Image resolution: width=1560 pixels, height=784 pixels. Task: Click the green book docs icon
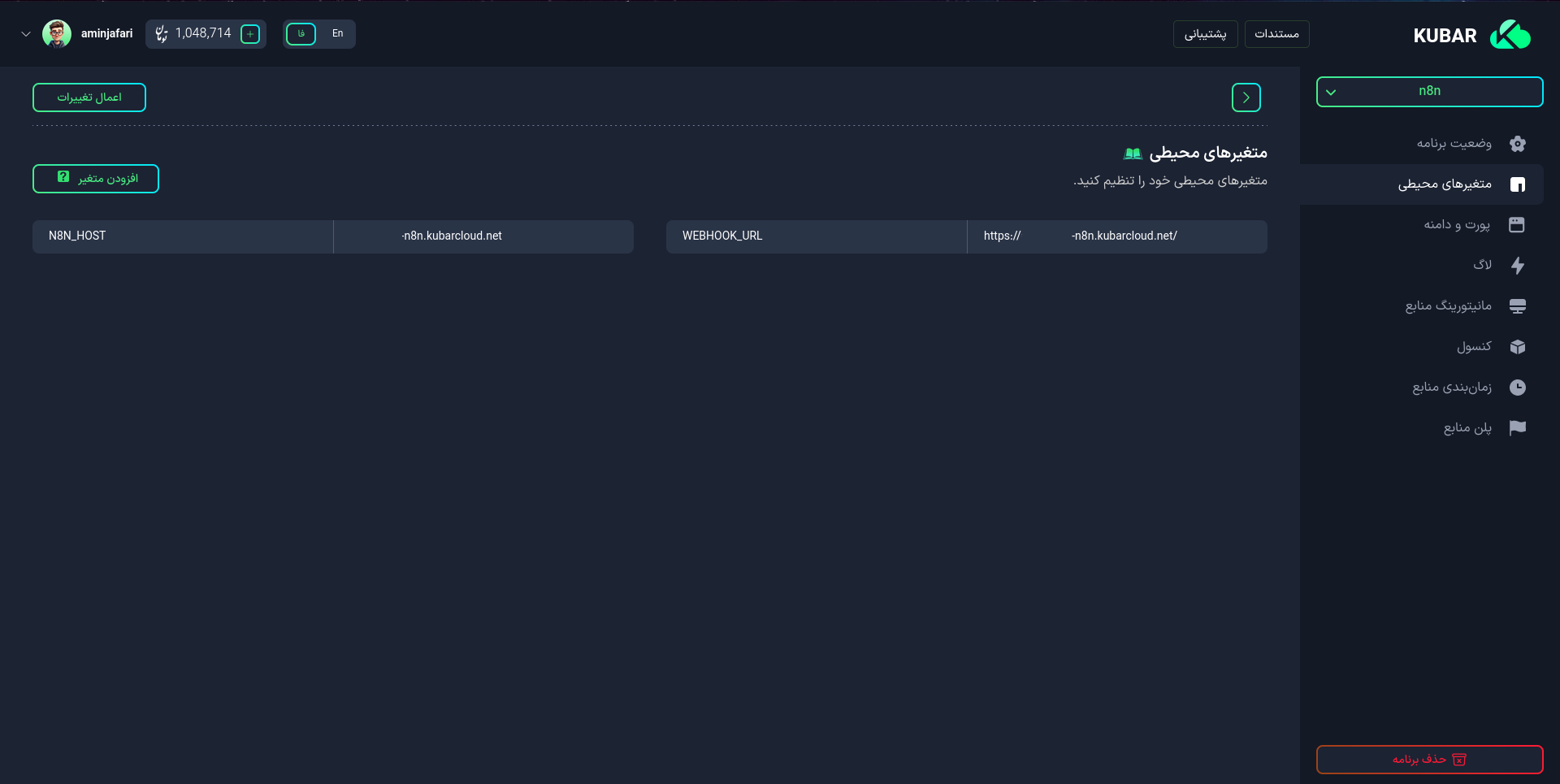click(x=1133, y=154)
